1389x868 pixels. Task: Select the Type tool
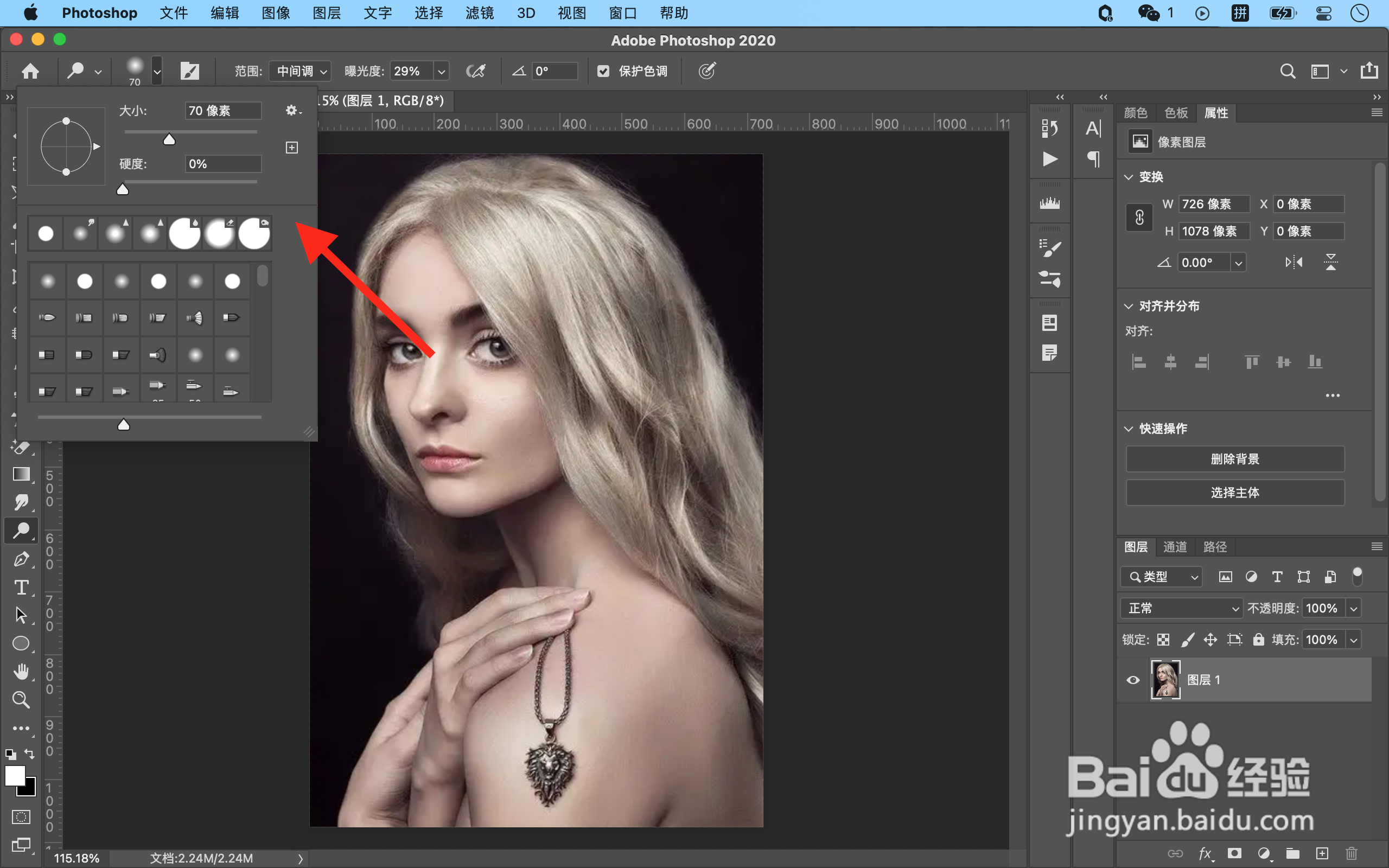point(21,586)
